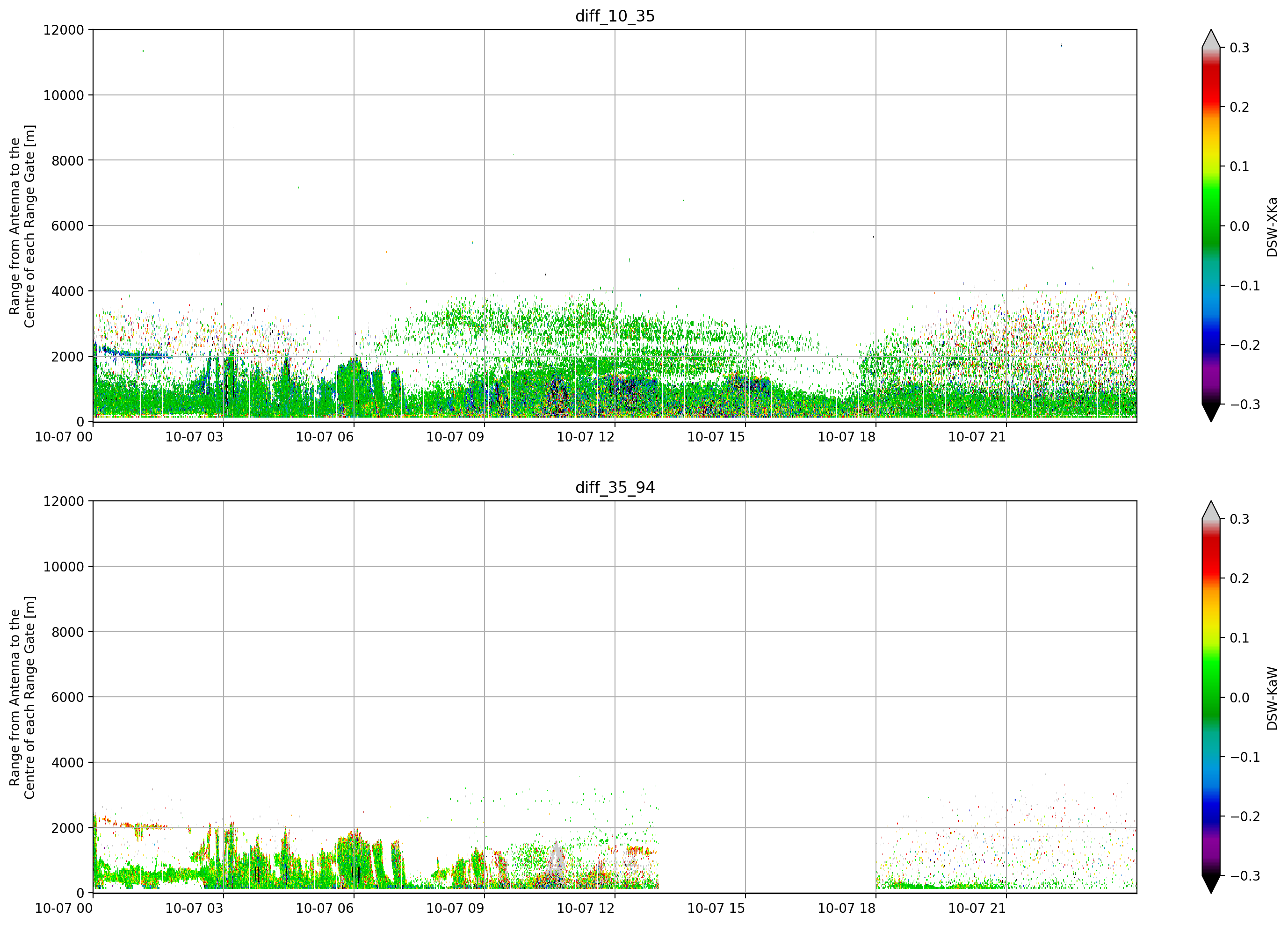
Task: Click the DSW-KaW colorbar gradient
Action: tap(1211, 697)
